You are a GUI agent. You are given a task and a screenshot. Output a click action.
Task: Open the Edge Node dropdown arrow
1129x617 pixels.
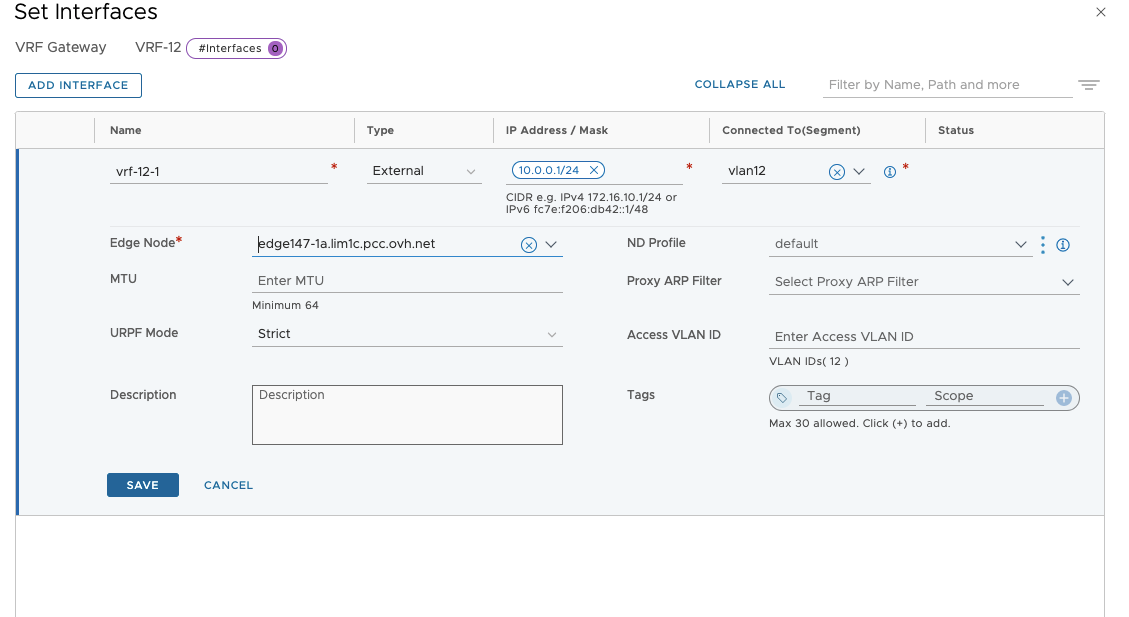tap(550, 244)
